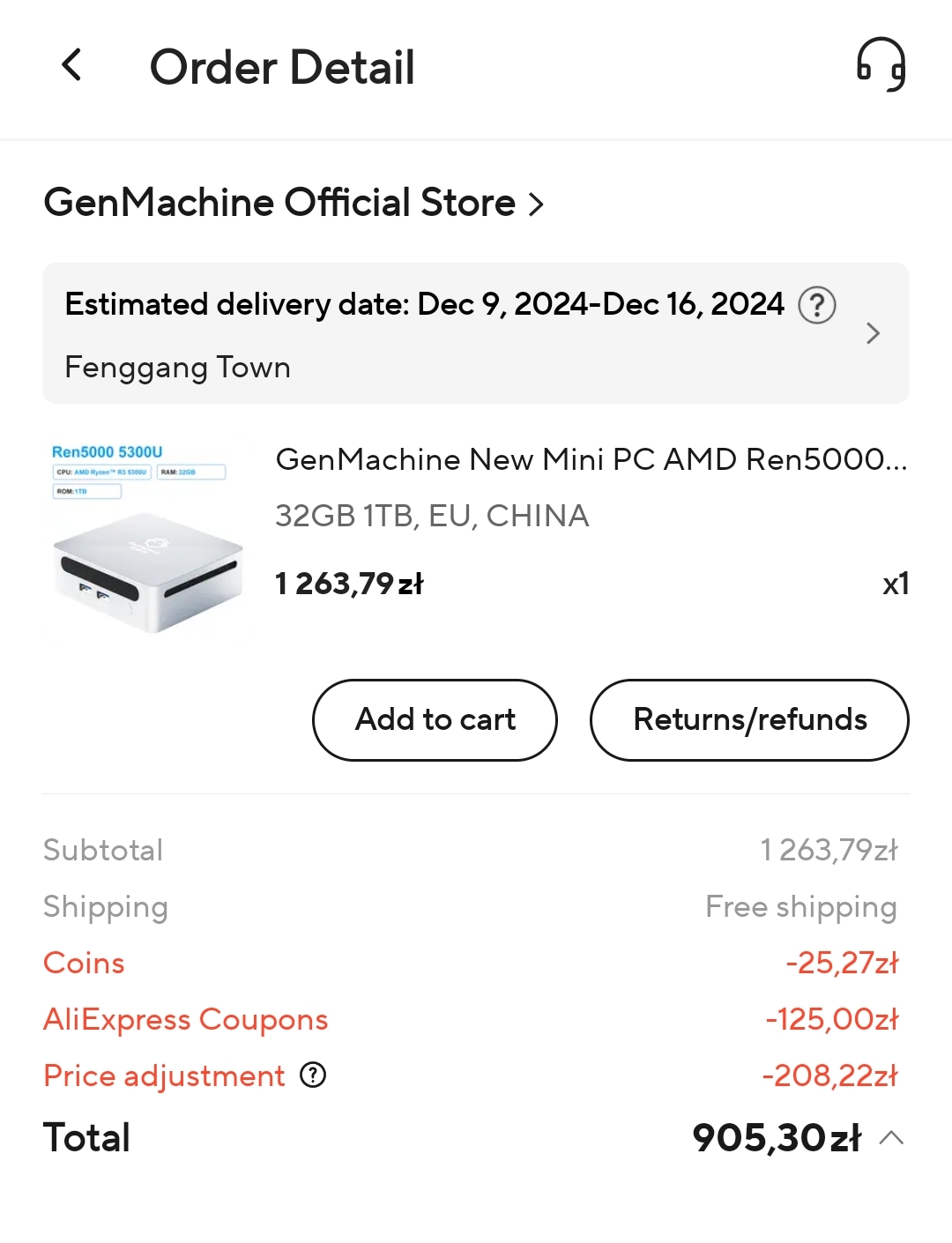This screenshot has width=952, height=1243.
Task: Open Returns/refunds for this order
Action: click(749, 719)
